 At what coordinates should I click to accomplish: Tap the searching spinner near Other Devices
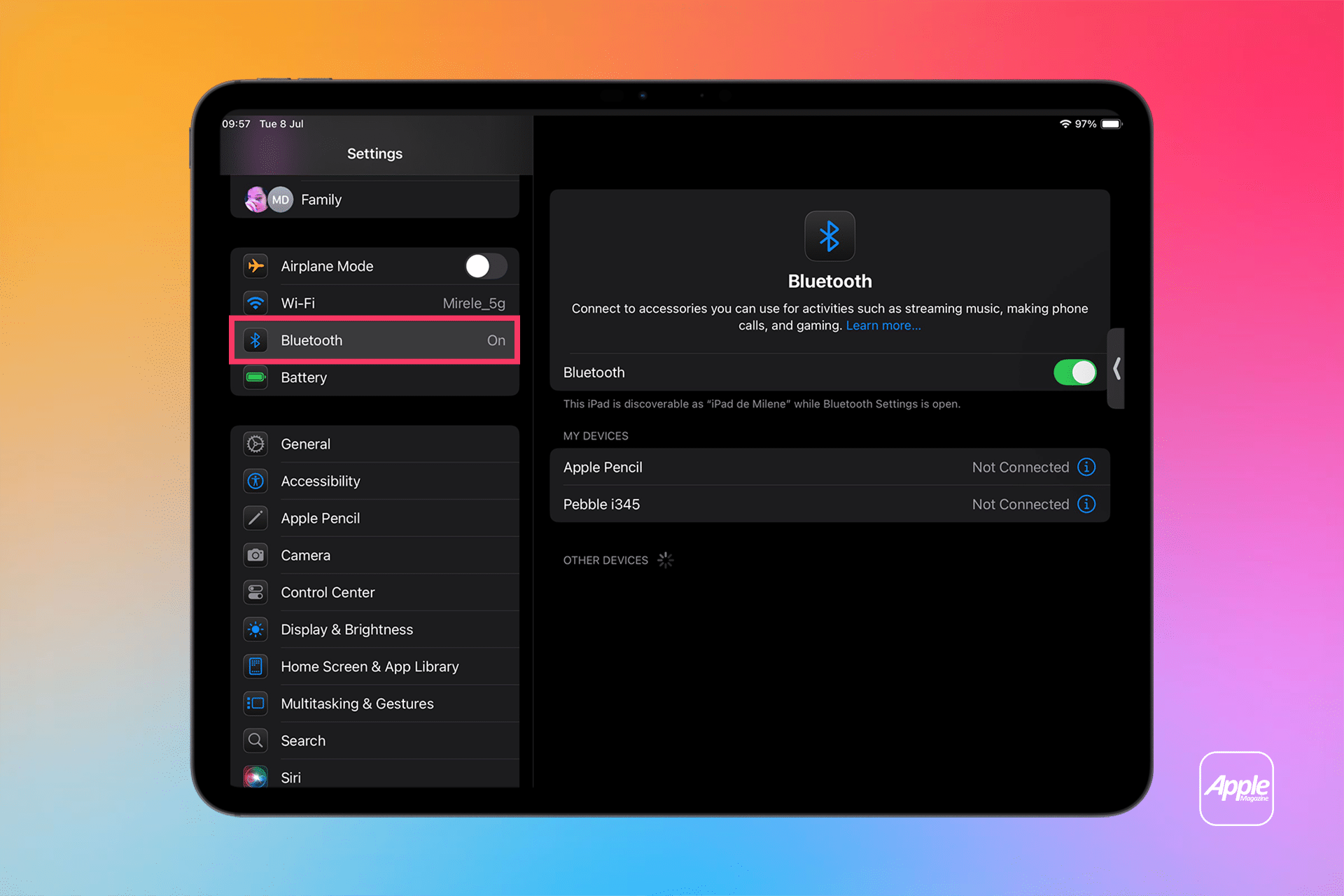(665, 560)
